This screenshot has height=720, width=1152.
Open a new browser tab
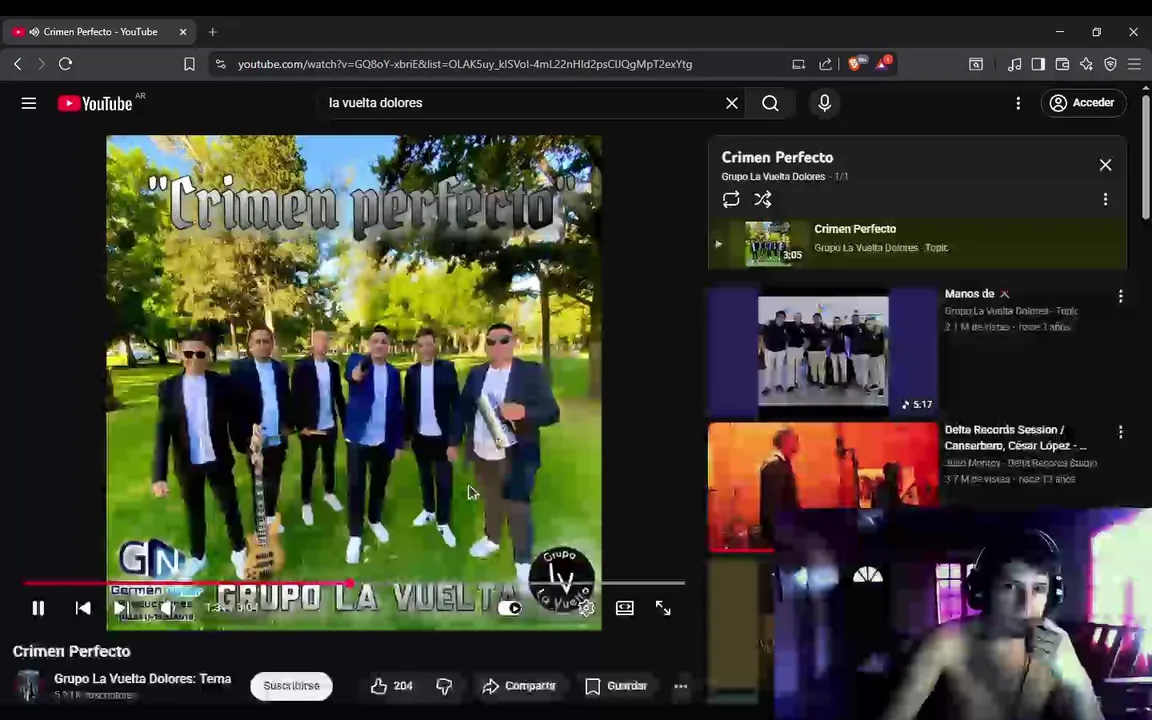click(212, 32)
